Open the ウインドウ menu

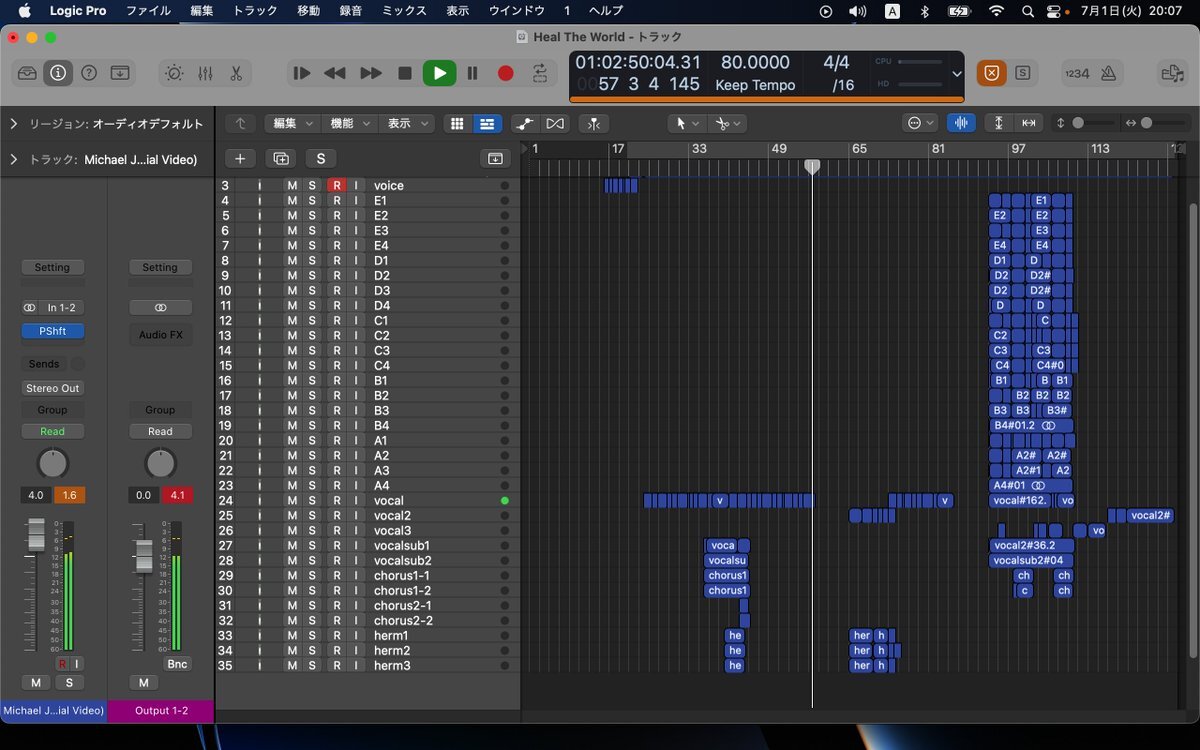[516, 11]
